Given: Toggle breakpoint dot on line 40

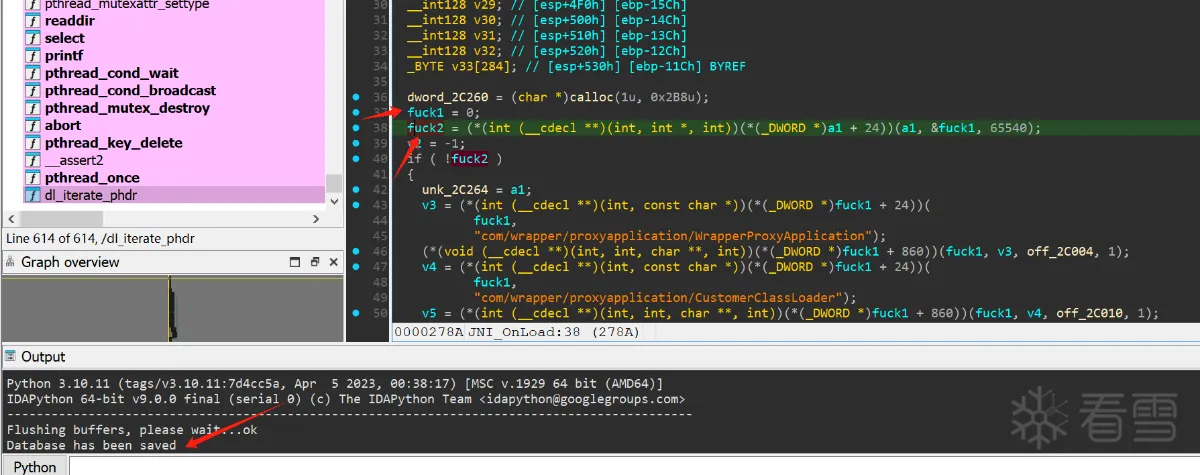Looking at the screenshot, I should click(357, 159).
